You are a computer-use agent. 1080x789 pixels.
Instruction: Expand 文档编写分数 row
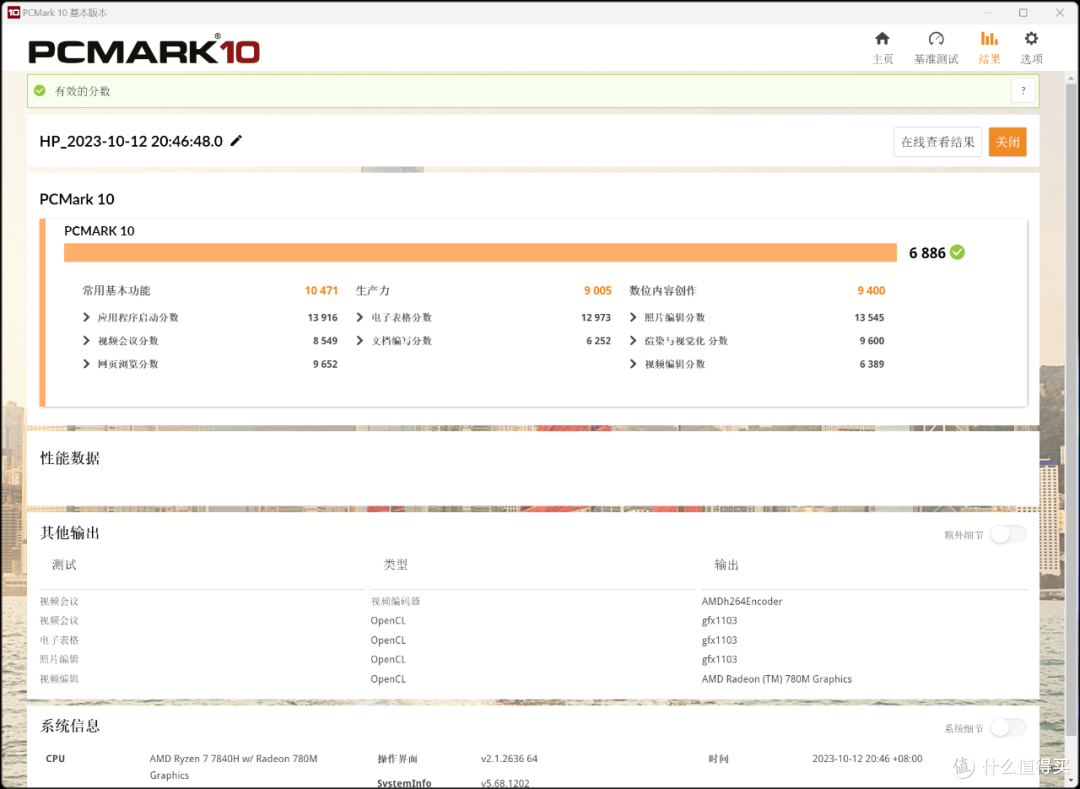pyautogui.click(x=360, y=341)
